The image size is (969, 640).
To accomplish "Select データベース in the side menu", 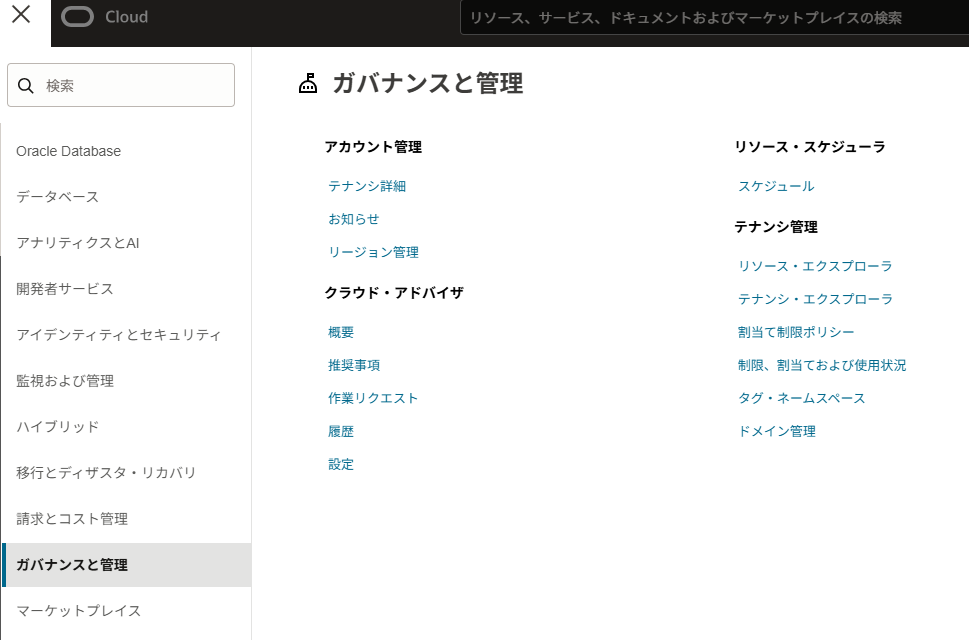I will point(57,197).
